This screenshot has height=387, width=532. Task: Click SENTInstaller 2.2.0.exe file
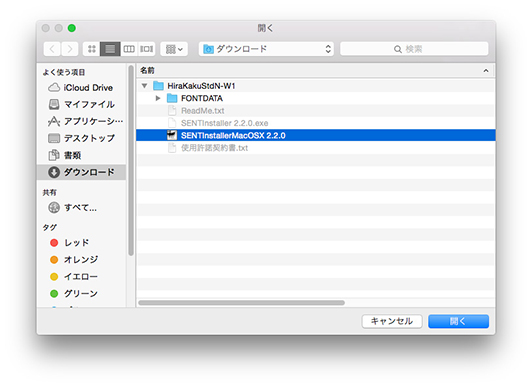tap(224, 123)
